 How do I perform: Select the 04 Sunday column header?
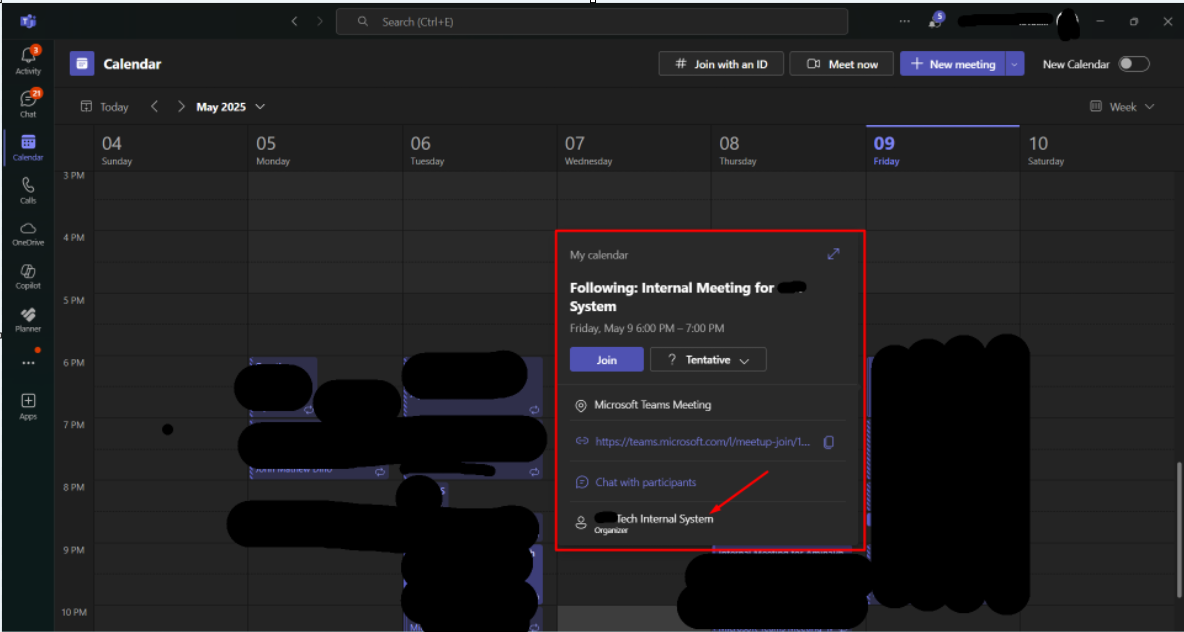(171, 150)
